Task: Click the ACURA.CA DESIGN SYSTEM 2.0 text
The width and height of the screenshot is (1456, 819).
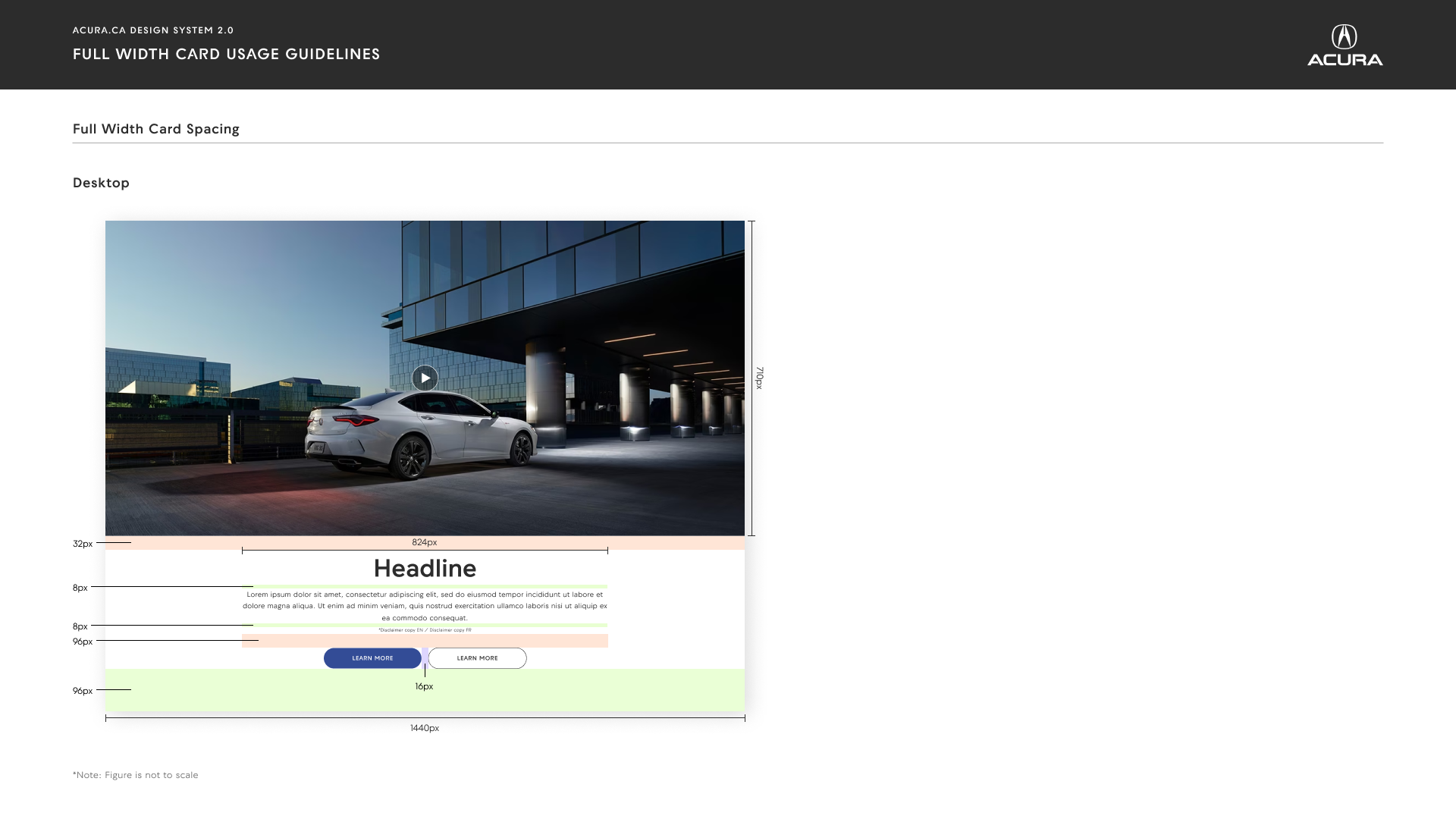Action: click(x=153, y=30)
